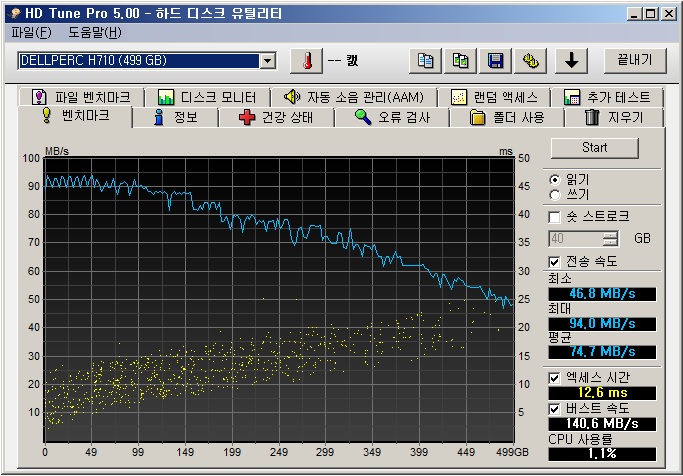Viewport: 683px width, 476px height.
Task: Save screenshot using floppy disk icon
Action: tap(495, 61)
